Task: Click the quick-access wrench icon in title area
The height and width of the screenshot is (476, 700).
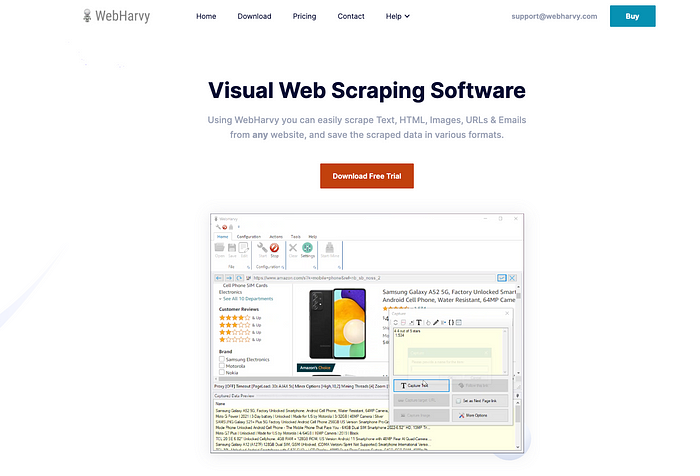Action: [x=218, y=227]
